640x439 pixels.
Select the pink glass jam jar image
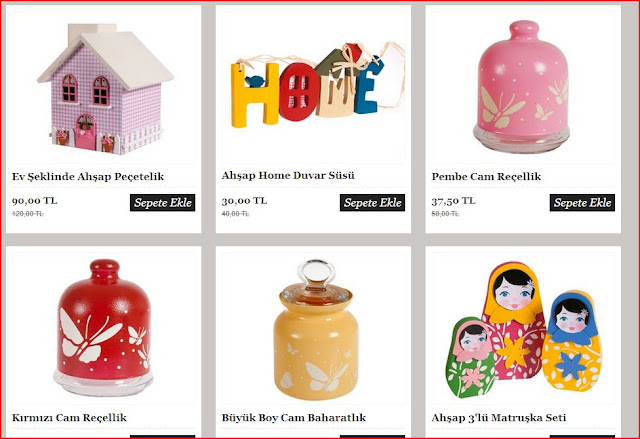523,87
